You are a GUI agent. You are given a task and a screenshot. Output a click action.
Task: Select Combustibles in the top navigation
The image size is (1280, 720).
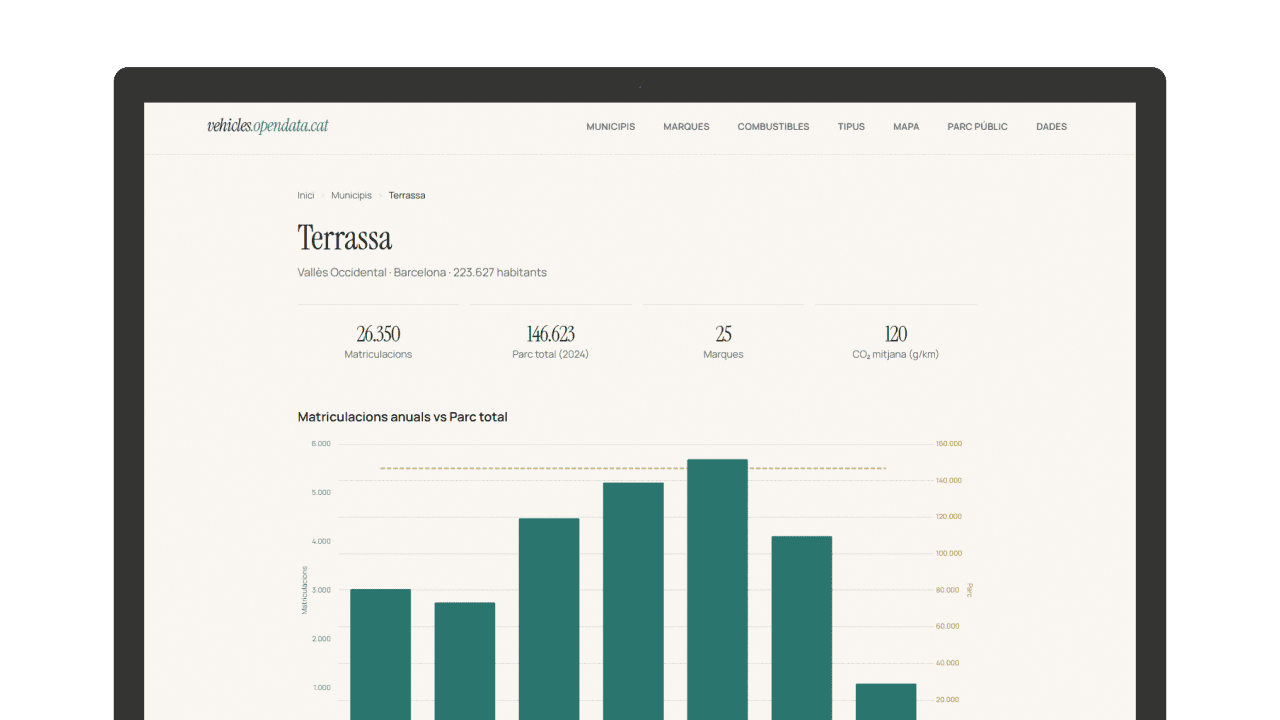point(773,127)
